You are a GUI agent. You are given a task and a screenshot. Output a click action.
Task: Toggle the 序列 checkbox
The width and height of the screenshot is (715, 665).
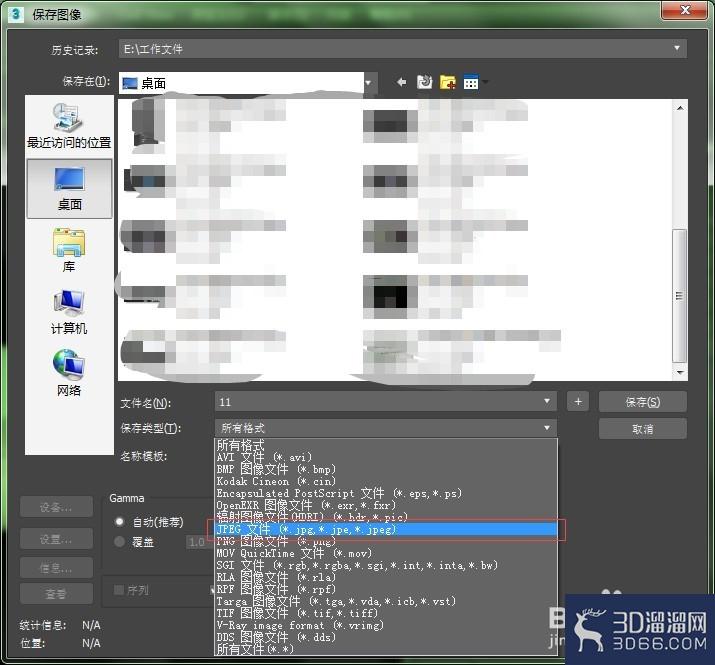(x=119, y=590)
